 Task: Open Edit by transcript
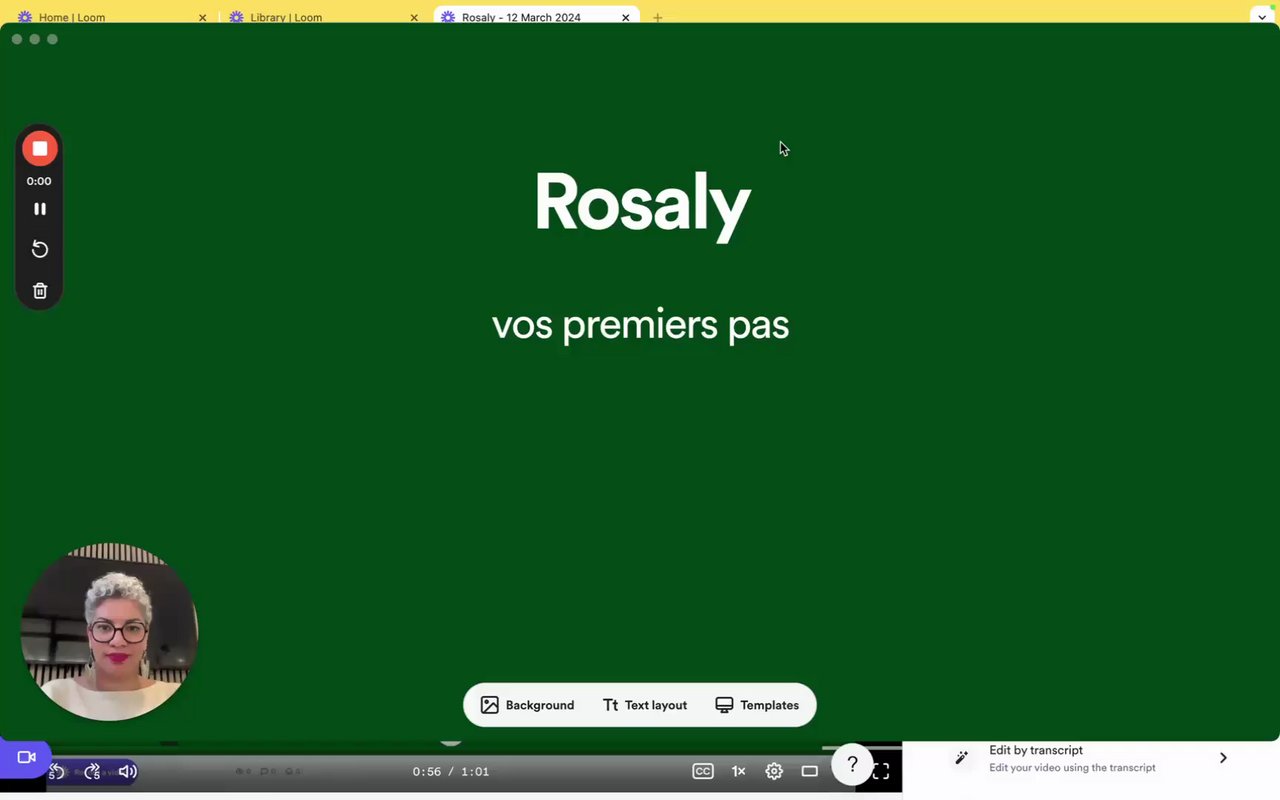tap(1091, 758)
